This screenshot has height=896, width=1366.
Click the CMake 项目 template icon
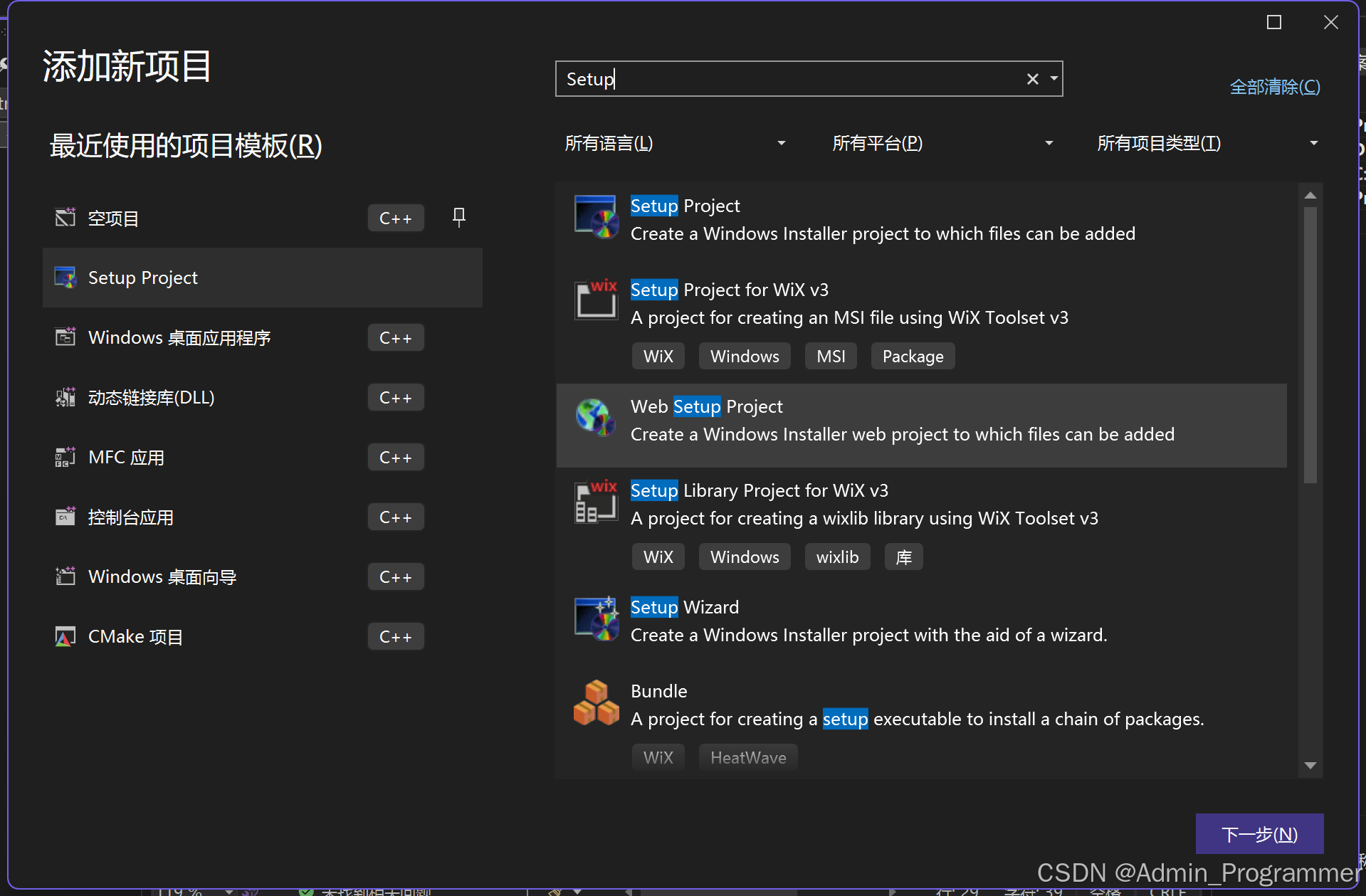[x=65, y=636]
